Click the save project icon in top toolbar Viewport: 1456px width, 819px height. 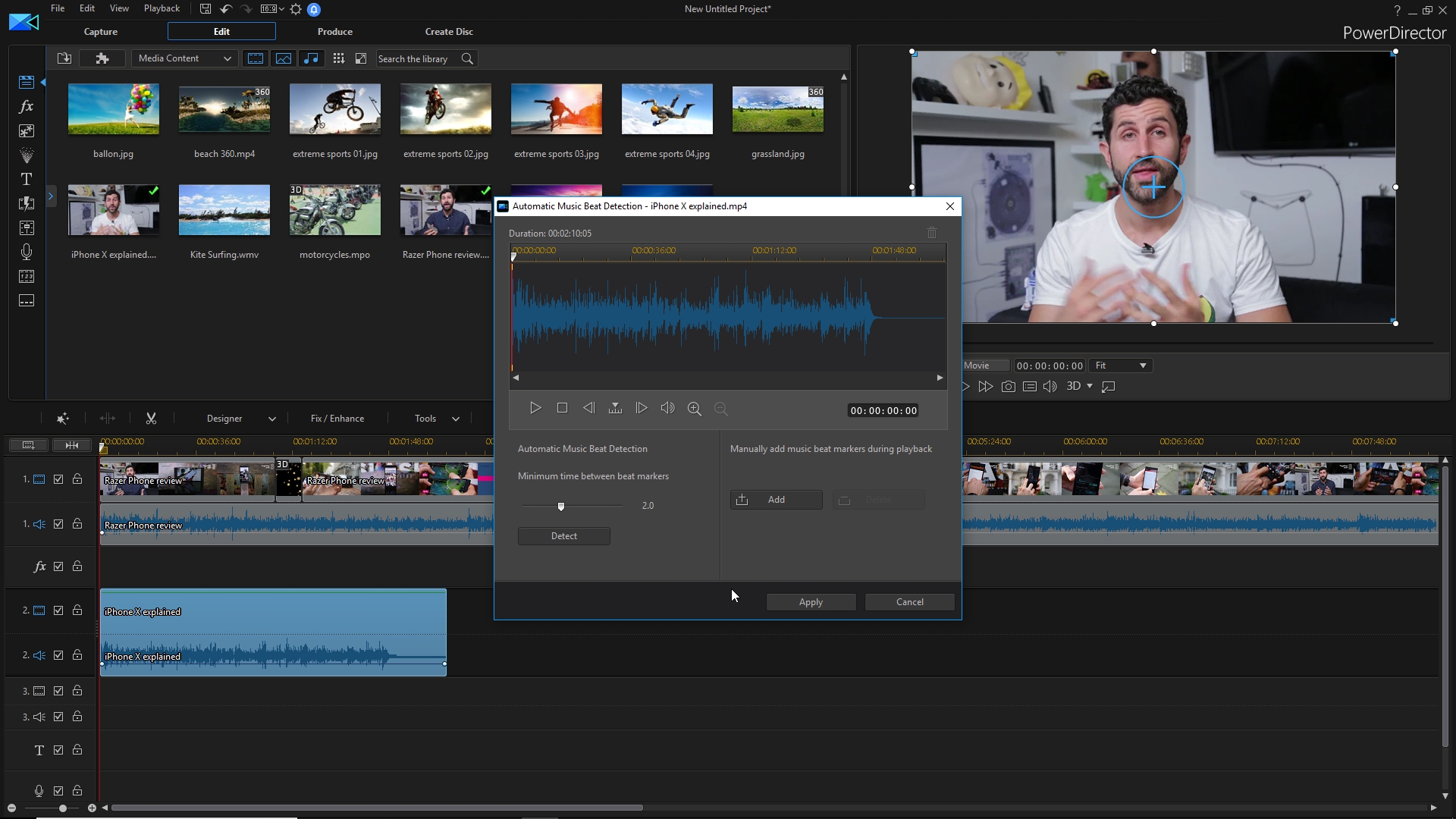click(x=205, y=8)
